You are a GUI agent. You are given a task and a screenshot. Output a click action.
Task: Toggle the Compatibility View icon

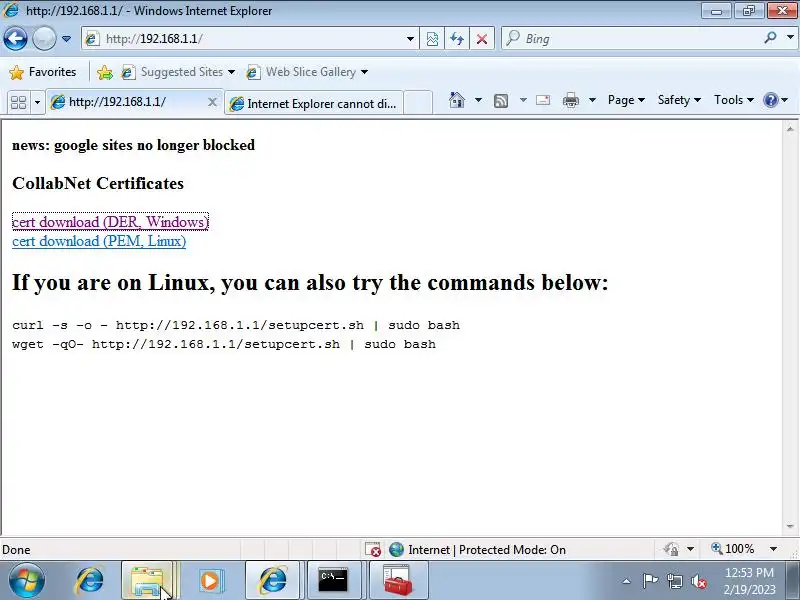pos(432,39)
